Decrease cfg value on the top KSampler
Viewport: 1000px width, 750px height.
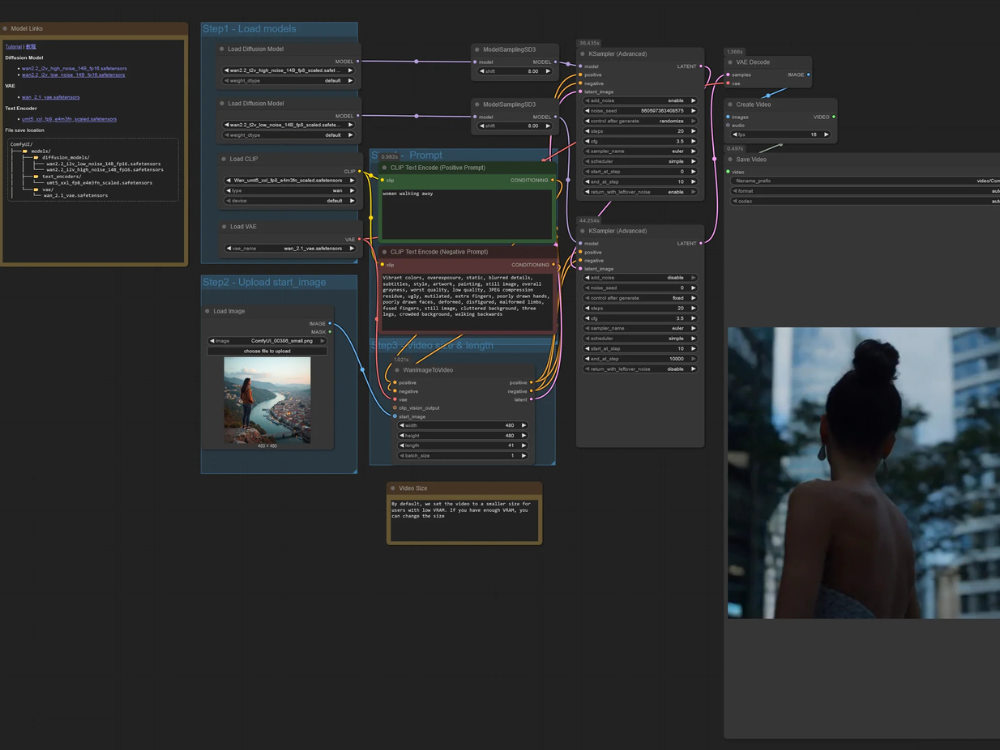[x=587, y=141]
